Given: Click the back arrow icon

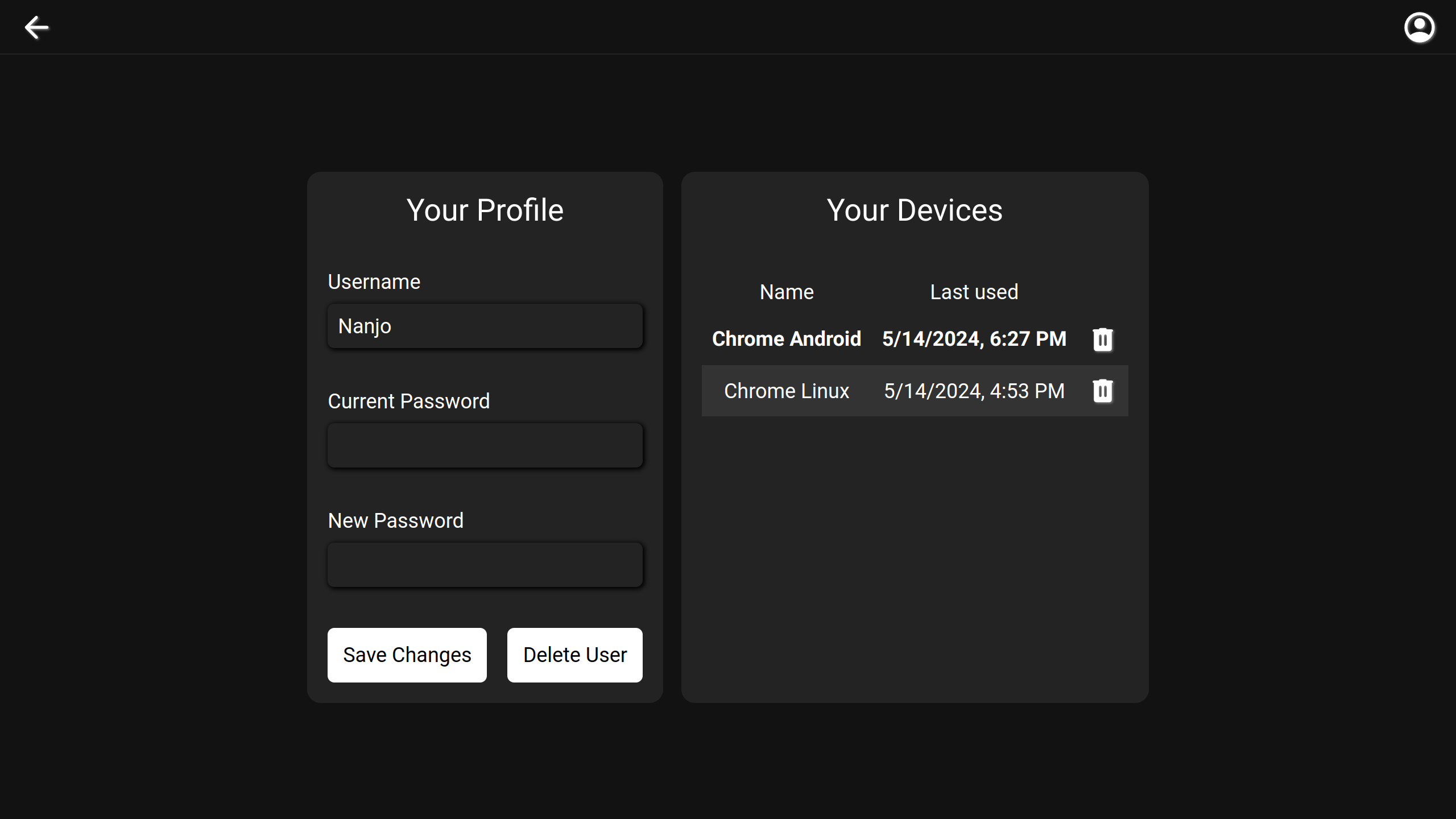Looking at the screenshot, I should pos(37,27).
